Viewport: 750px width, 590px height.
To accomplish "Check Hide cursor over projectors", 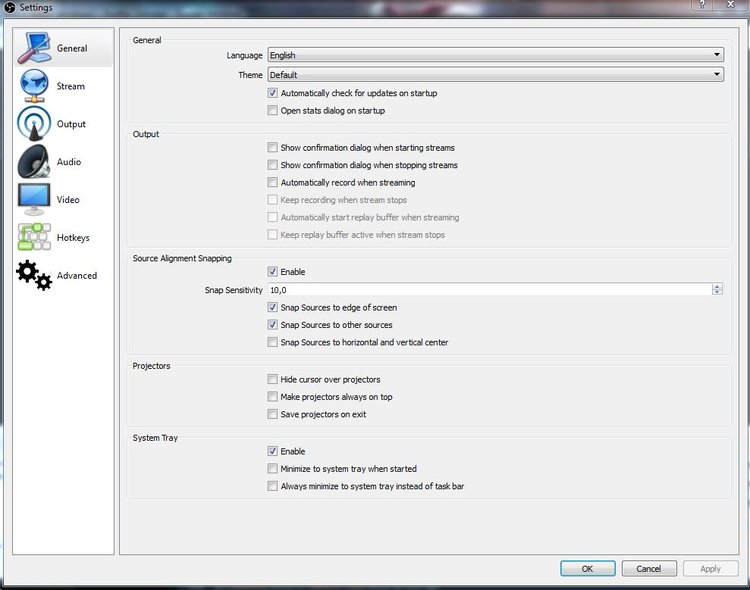I will [273, 379].
